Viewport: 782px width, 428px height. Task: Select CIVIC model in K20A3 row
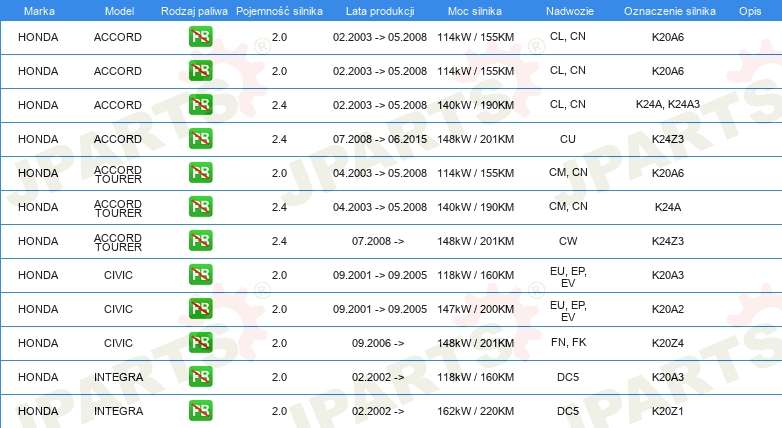(x=118, y=275)
